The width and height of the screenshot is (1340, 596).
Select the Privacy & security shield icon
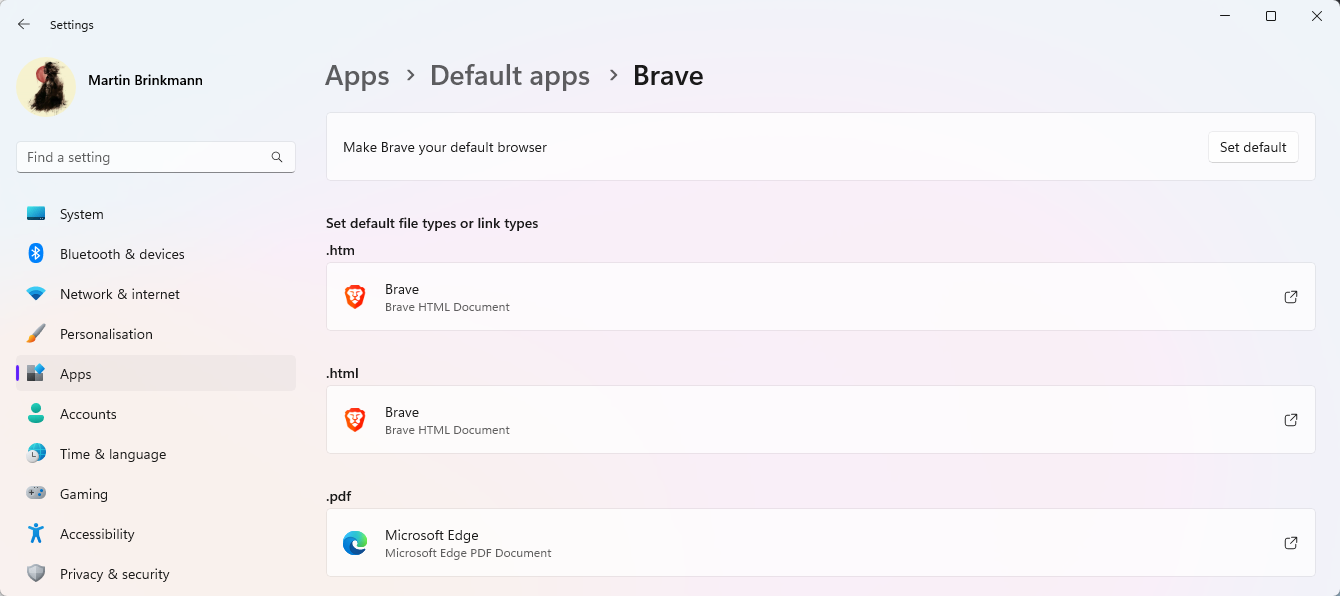(x=35, y=573)
